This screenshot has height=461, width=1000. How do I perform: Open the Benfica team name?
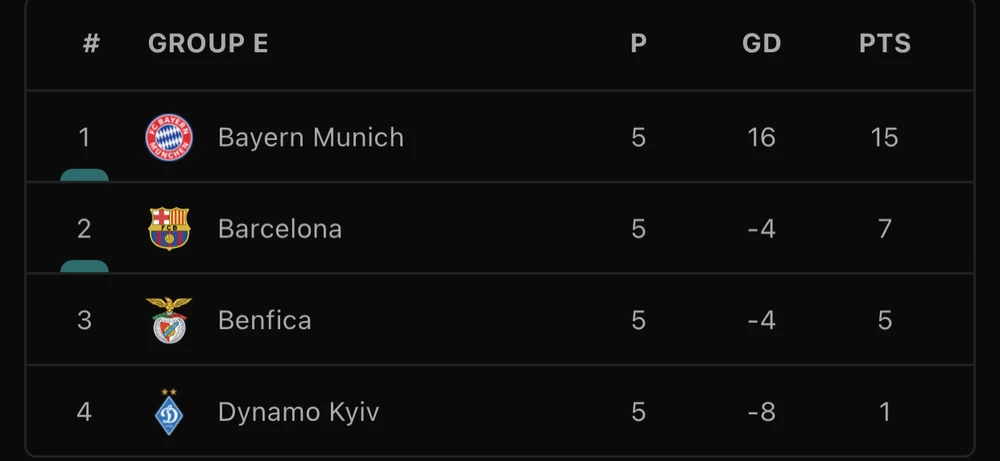coord(264,320)
